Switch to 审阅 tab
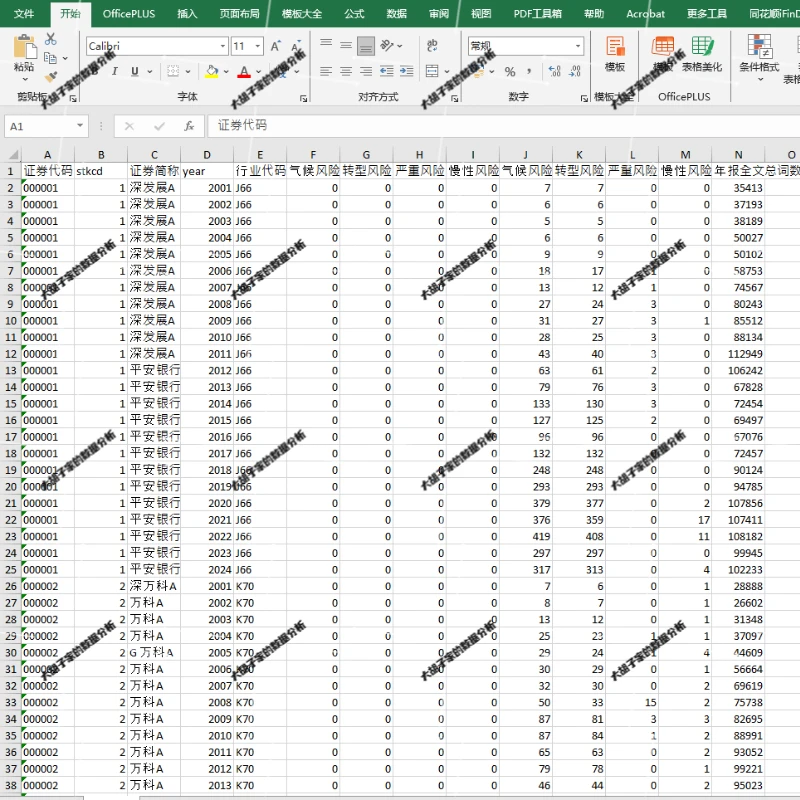This screenshot has width=800, height=800. (x=439, y=14)
